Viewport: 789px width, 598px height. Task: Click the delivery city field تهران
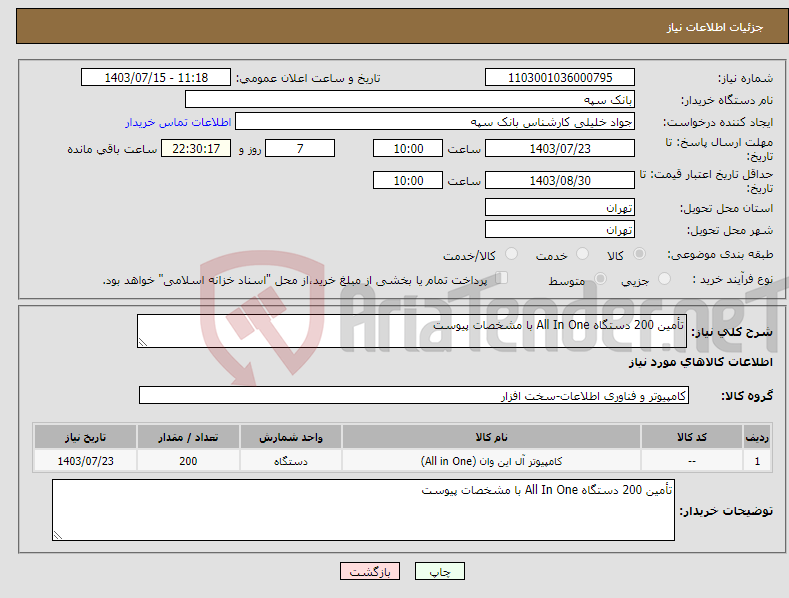[x=560, y=230]
